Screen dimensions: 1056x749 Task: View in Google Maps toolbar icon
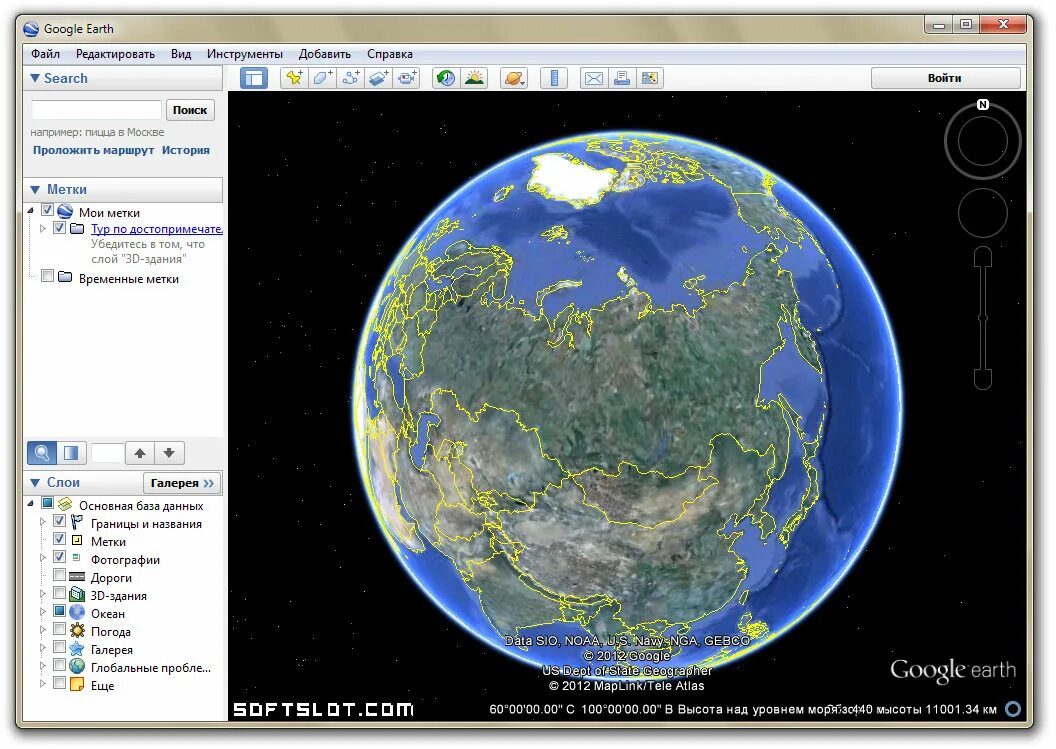[x=650, y=78]
